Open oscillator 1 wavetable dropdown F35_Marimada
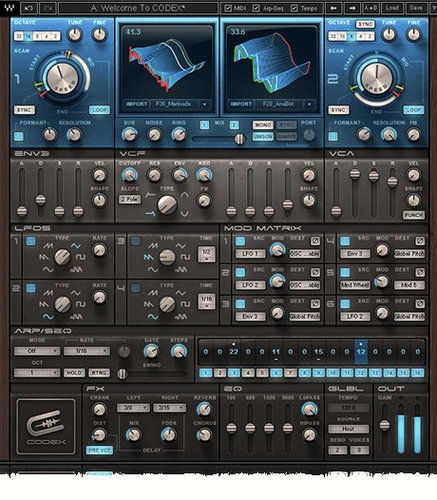This screenshot has height=500, width=437. point(180,104)
